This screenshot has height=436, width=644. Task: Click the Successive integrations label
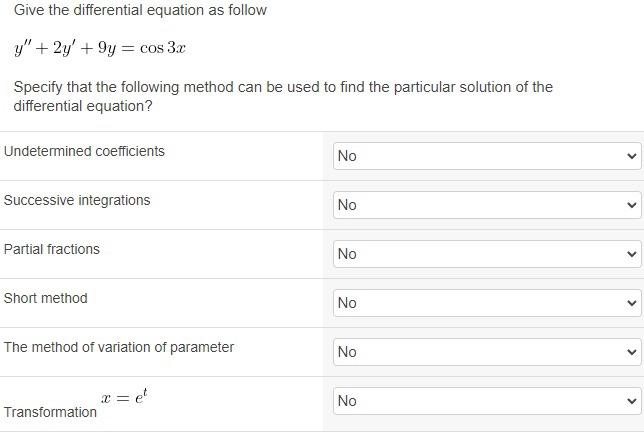[77, 200]
